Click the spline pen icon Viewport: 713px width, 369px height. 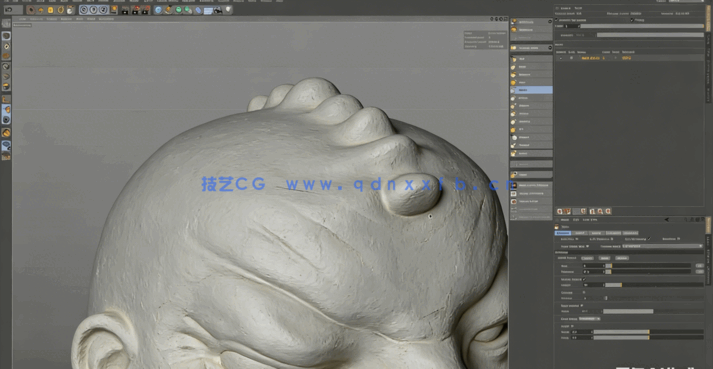(168, 10)
